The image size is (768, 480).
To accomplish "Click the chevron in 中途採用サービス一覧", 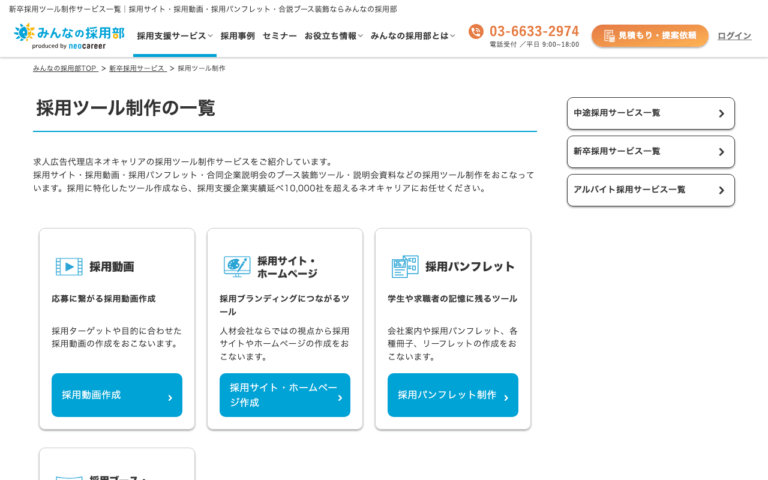I will click(x=721, y=114).
